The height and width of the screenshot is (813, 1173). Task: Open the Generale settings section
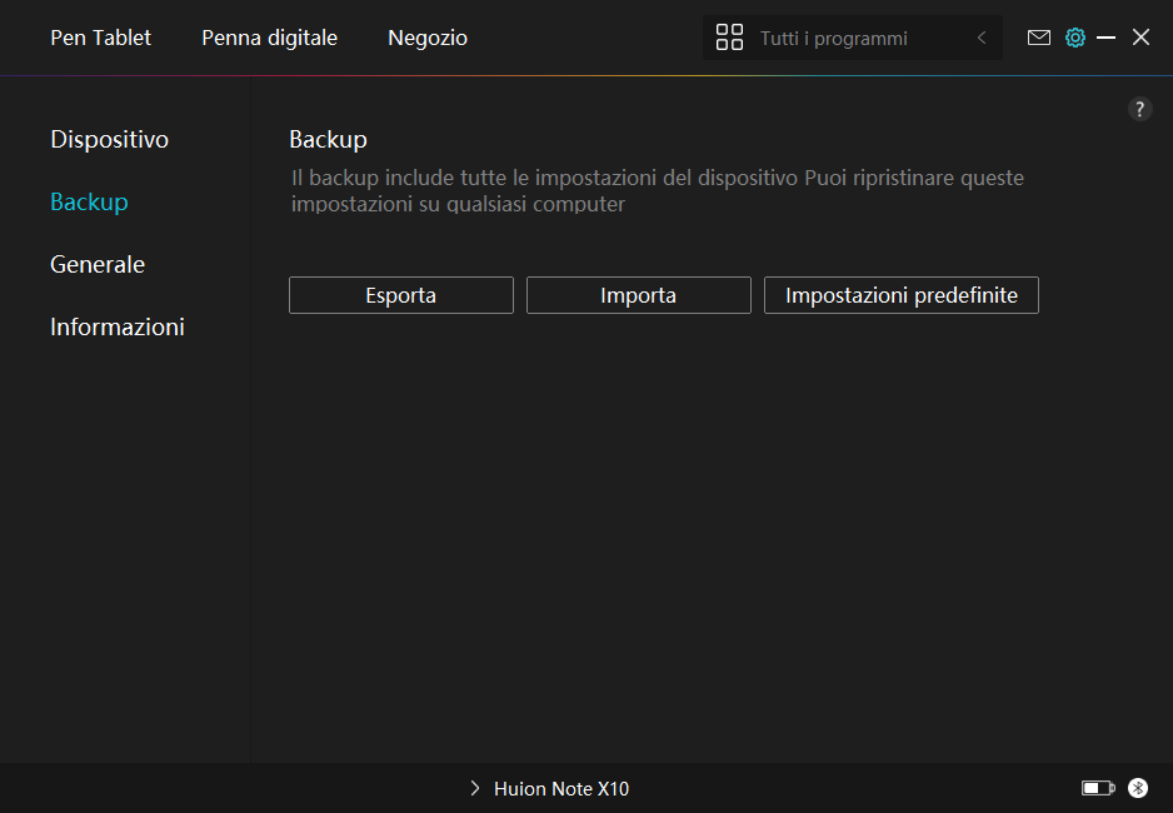pyautogui.click(x=97, y=264)
